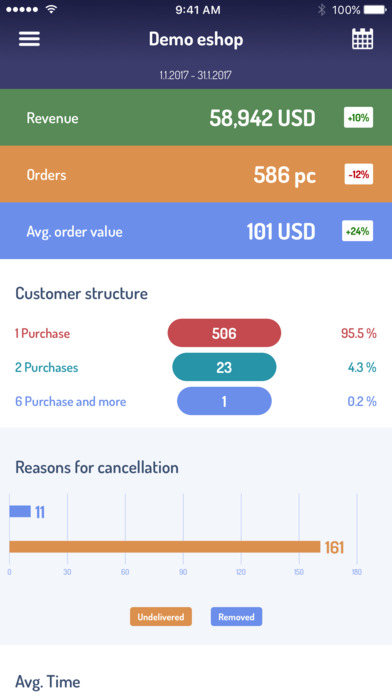
Task: Toggle the Undelivered legend filter
Action: point(161,617)
